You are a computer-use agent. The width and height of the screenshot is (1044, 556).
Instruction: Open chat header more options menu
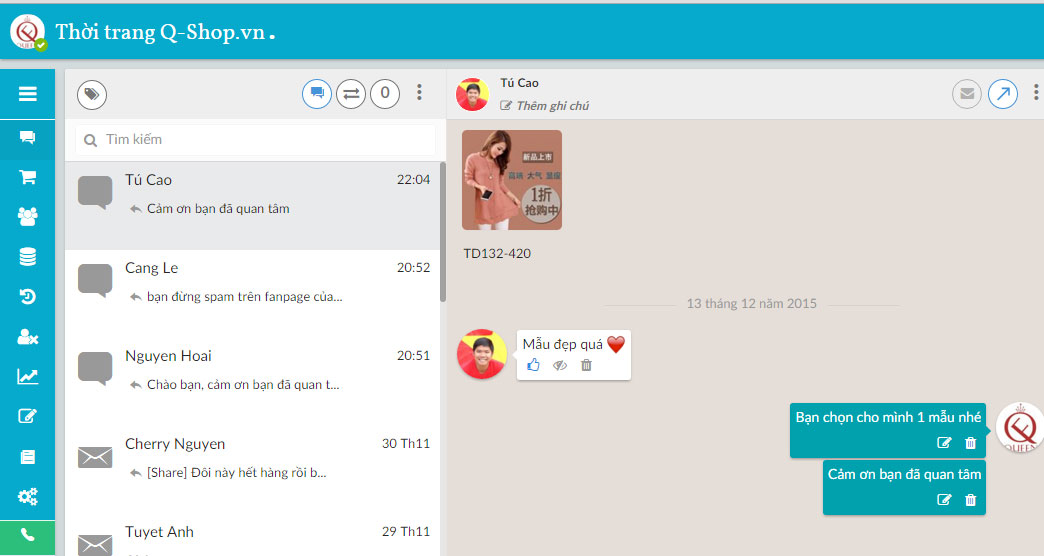click(x=1036, y=93)
